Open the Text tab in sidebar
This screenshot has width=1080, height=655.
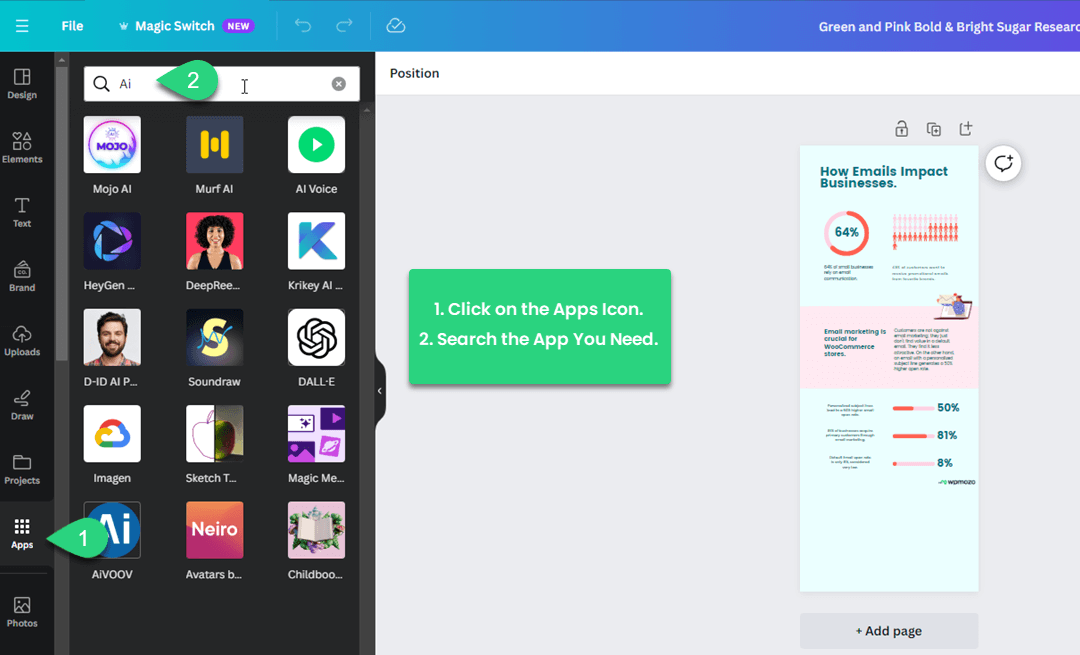tap(22, 212)
